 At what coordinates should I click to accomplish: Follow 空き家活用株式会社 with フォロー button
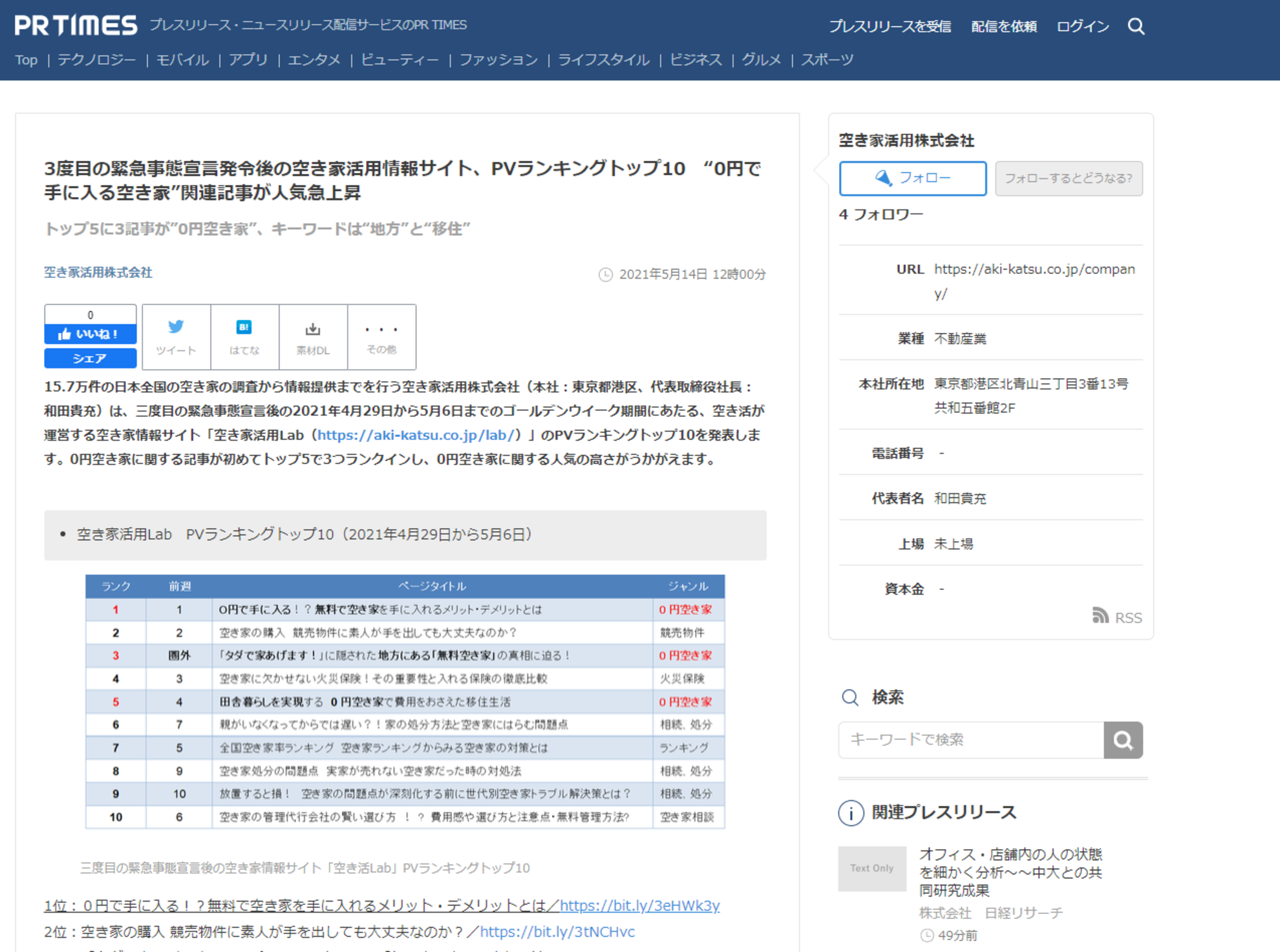(912, 178)
